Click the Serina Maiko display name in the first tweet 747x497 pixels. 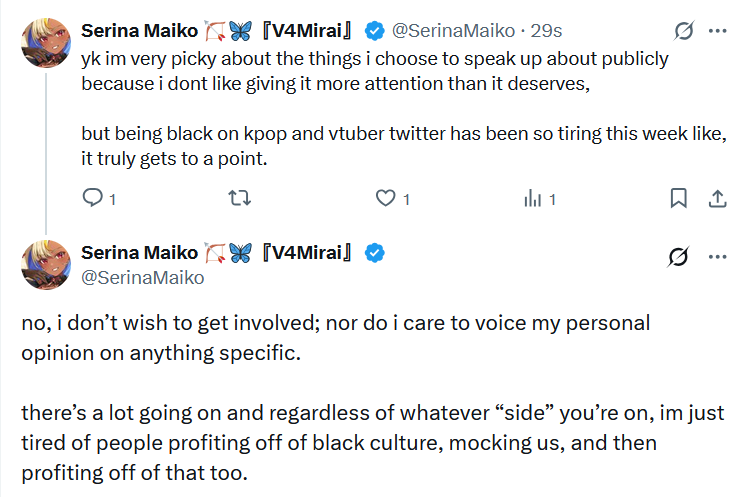(x=140, y=31)
